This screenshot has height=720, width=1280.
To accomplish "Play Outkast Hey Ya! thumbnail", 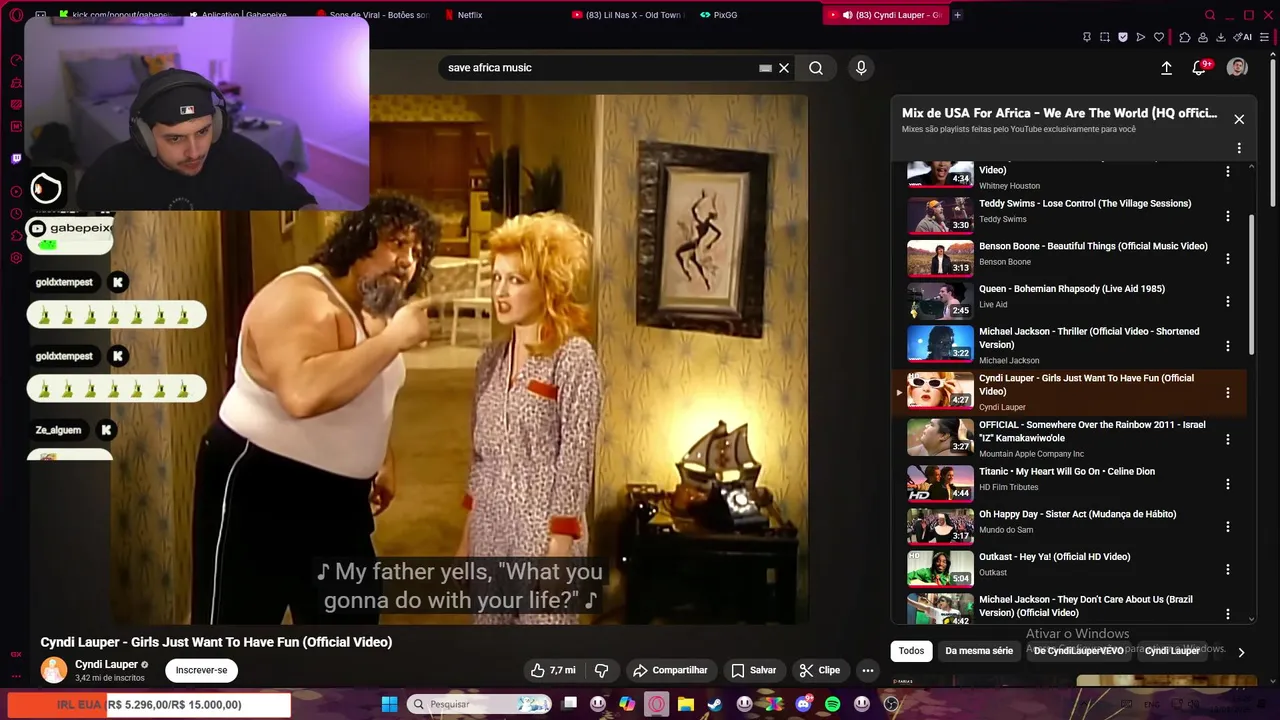I will [940, 568].
